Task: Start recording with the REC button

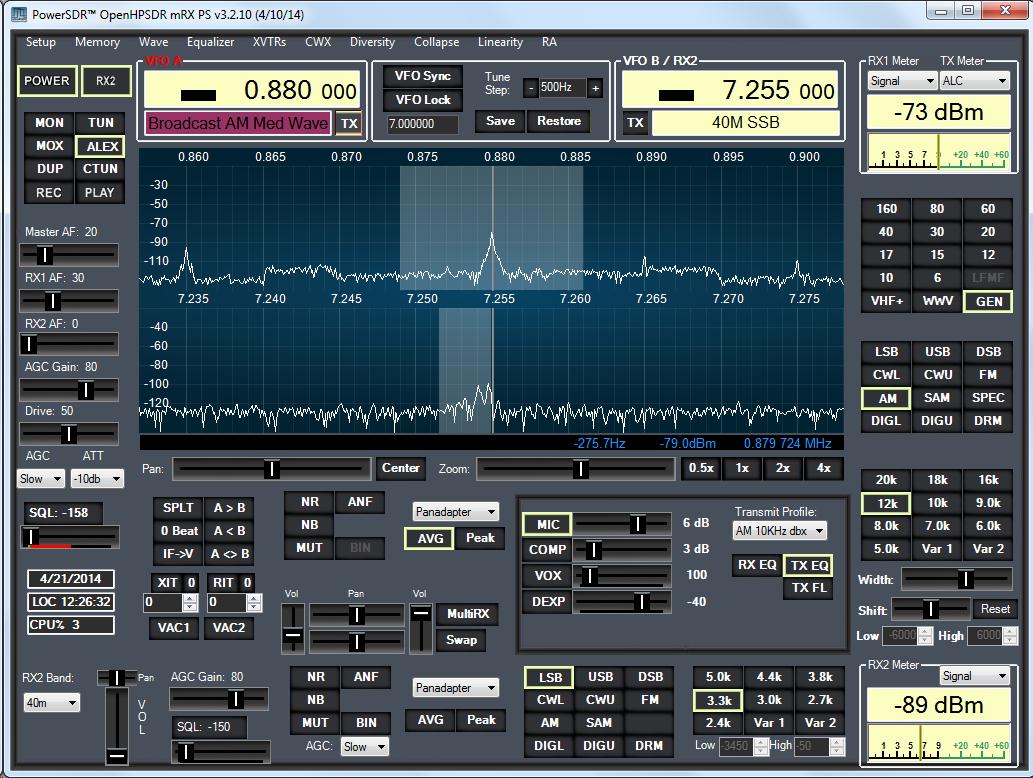Action: (49, 192)
